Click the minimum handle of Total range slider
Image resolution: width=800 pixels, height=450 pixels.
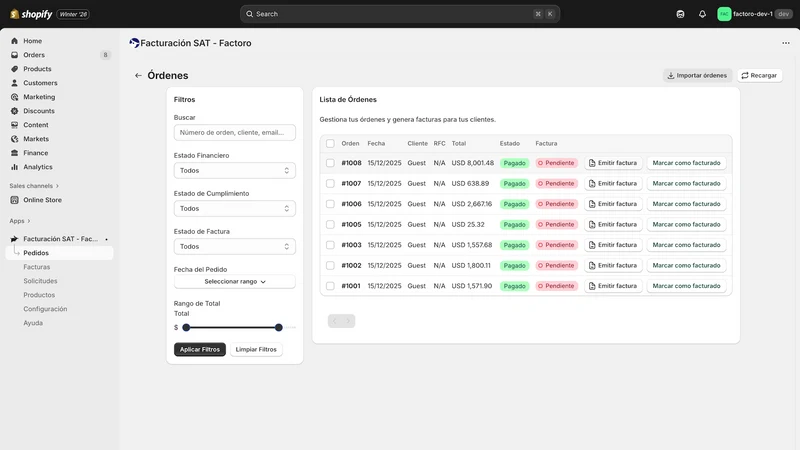[x=186, y=328]
